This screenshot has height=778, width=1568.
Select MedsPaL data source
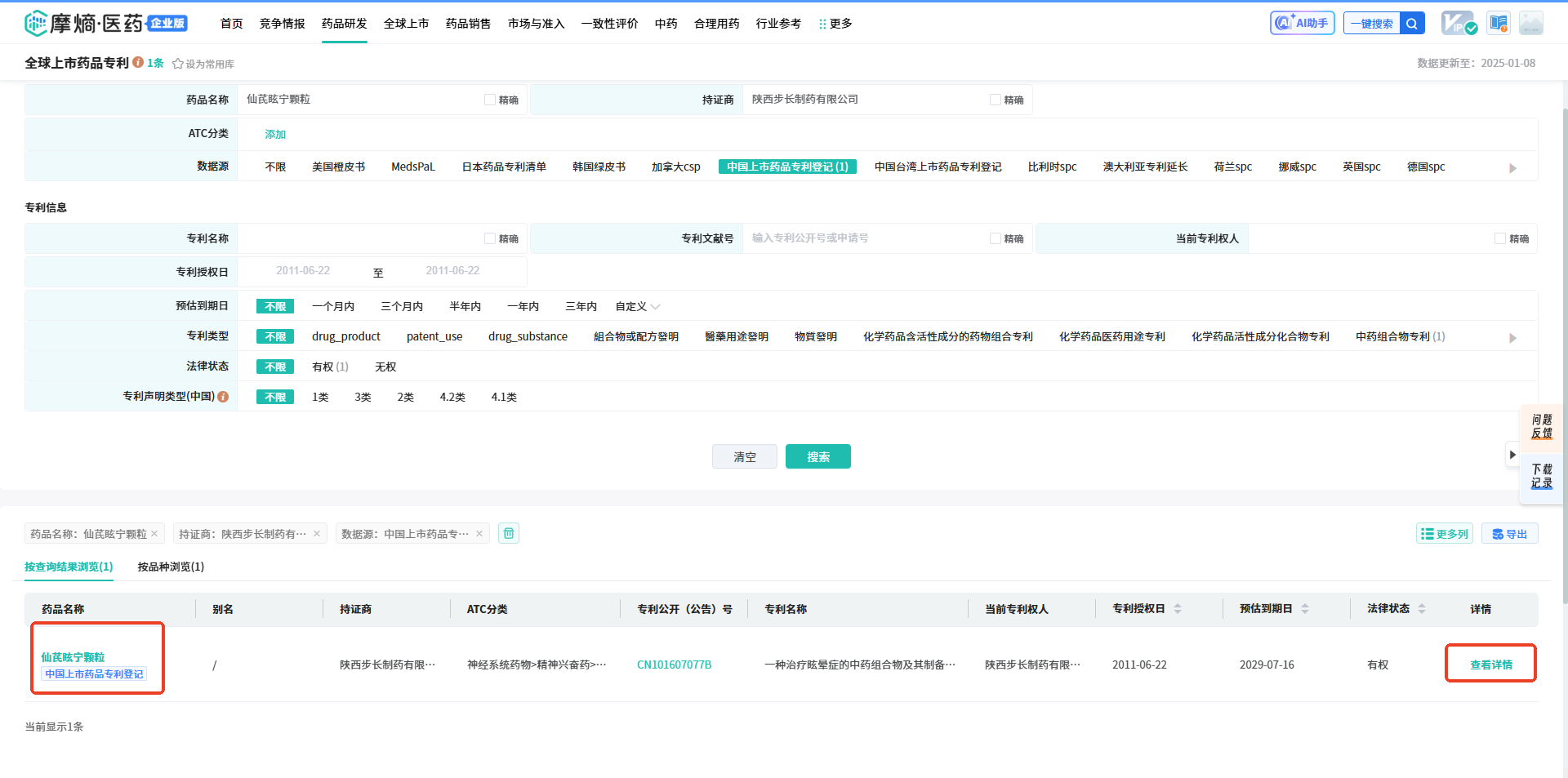coord(413,167)
